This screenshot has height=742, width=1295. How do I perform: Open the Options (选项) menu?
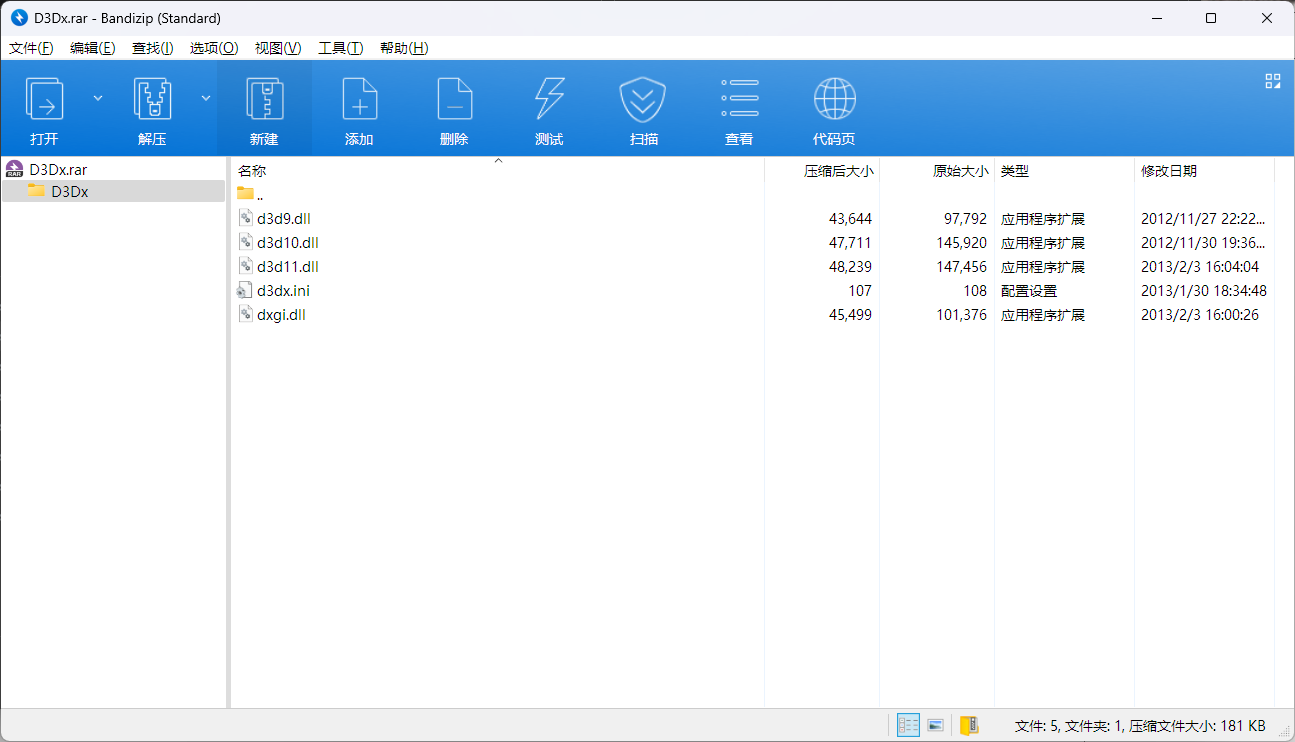tap(214, 48)
